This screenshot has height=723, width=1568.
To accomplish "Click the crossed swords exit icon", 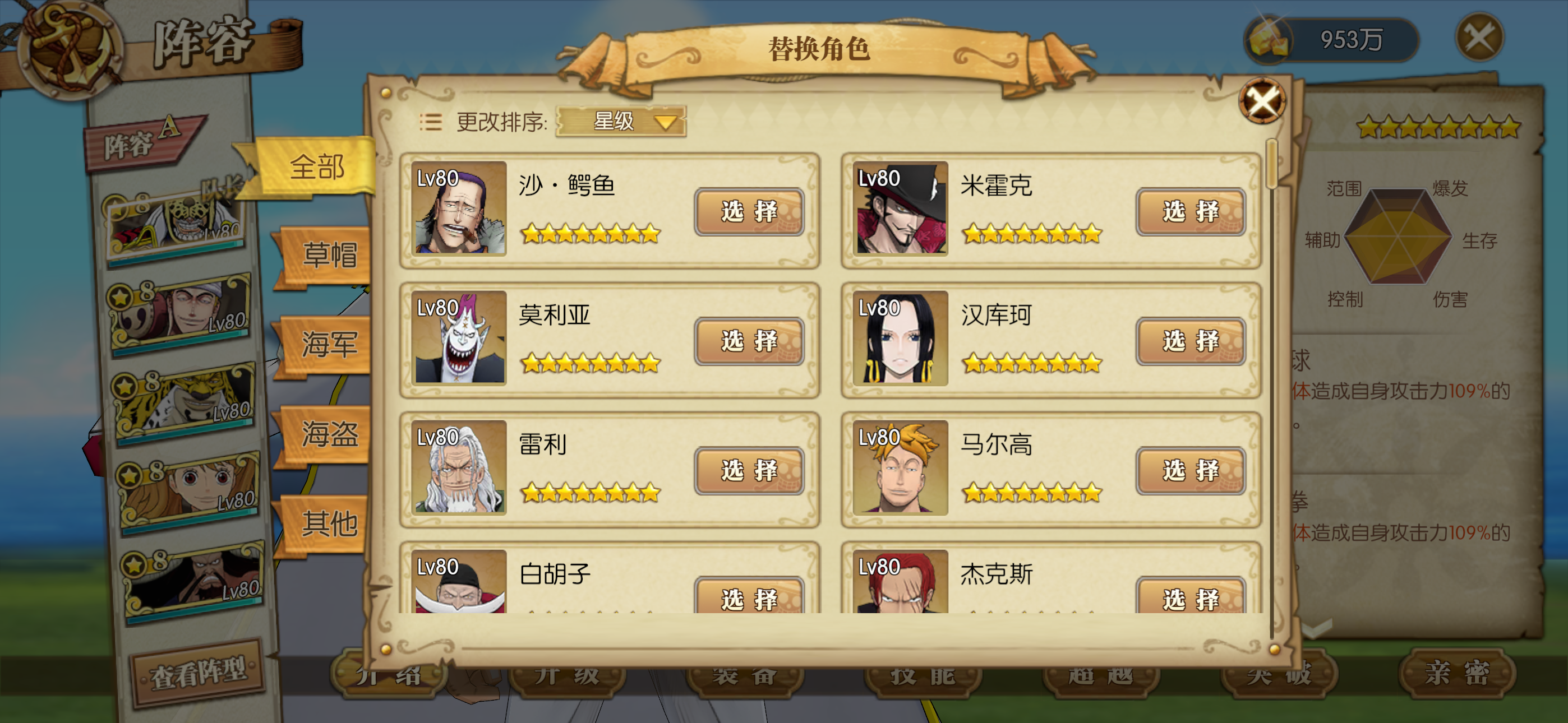I will click(x=1480, y=38).
